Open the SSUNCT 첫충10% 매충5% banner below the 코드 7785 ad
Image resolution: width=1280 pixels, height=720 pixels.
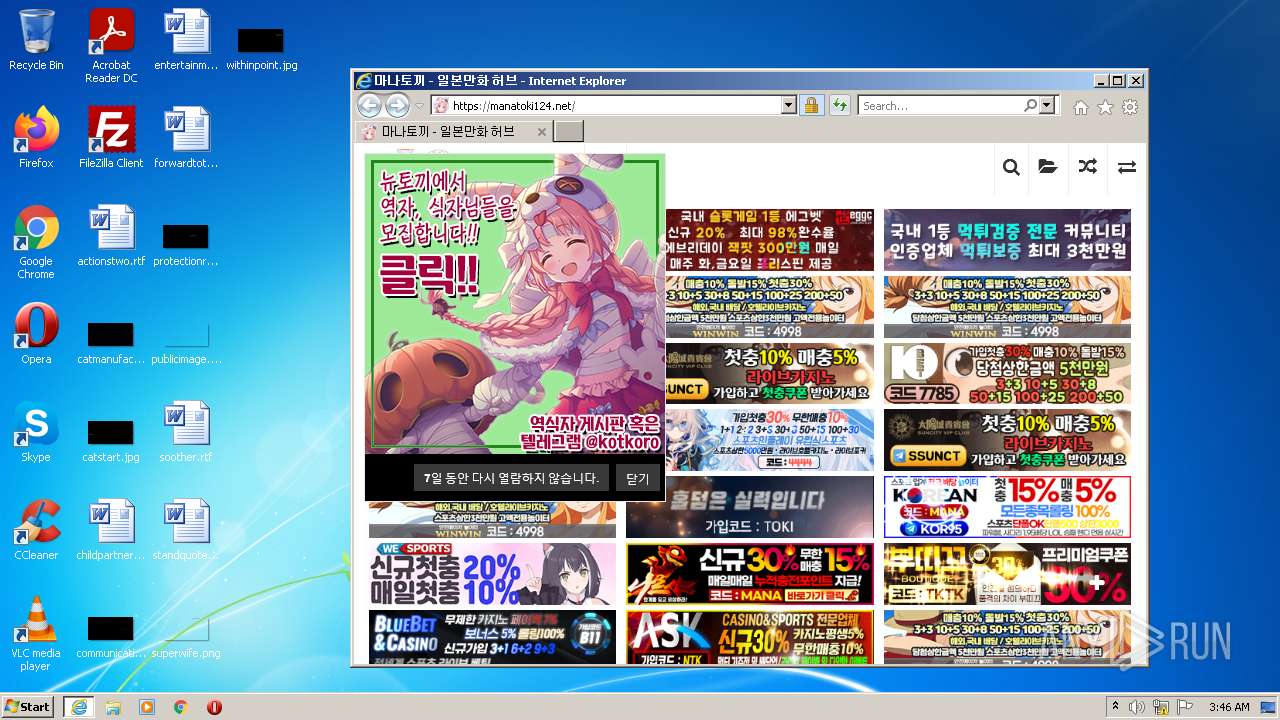tap(1007, 440)
